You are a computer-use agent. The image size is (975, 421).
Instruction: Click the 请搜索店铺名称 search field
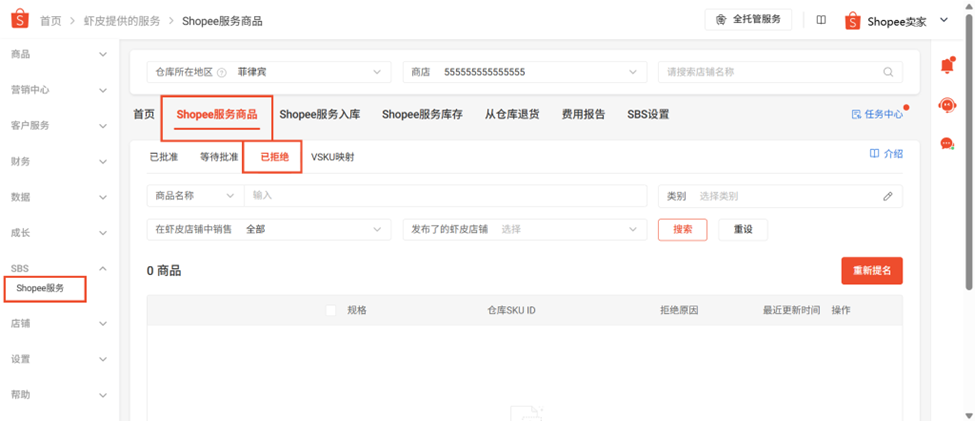click(780, 72)
